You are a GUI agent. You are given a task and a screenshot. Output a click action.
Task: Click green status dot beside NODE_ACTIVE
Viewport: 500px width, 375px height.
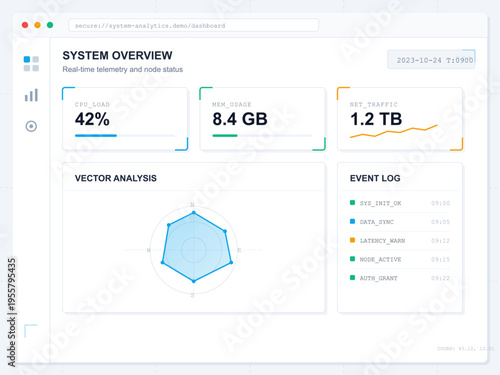[352, 258]
